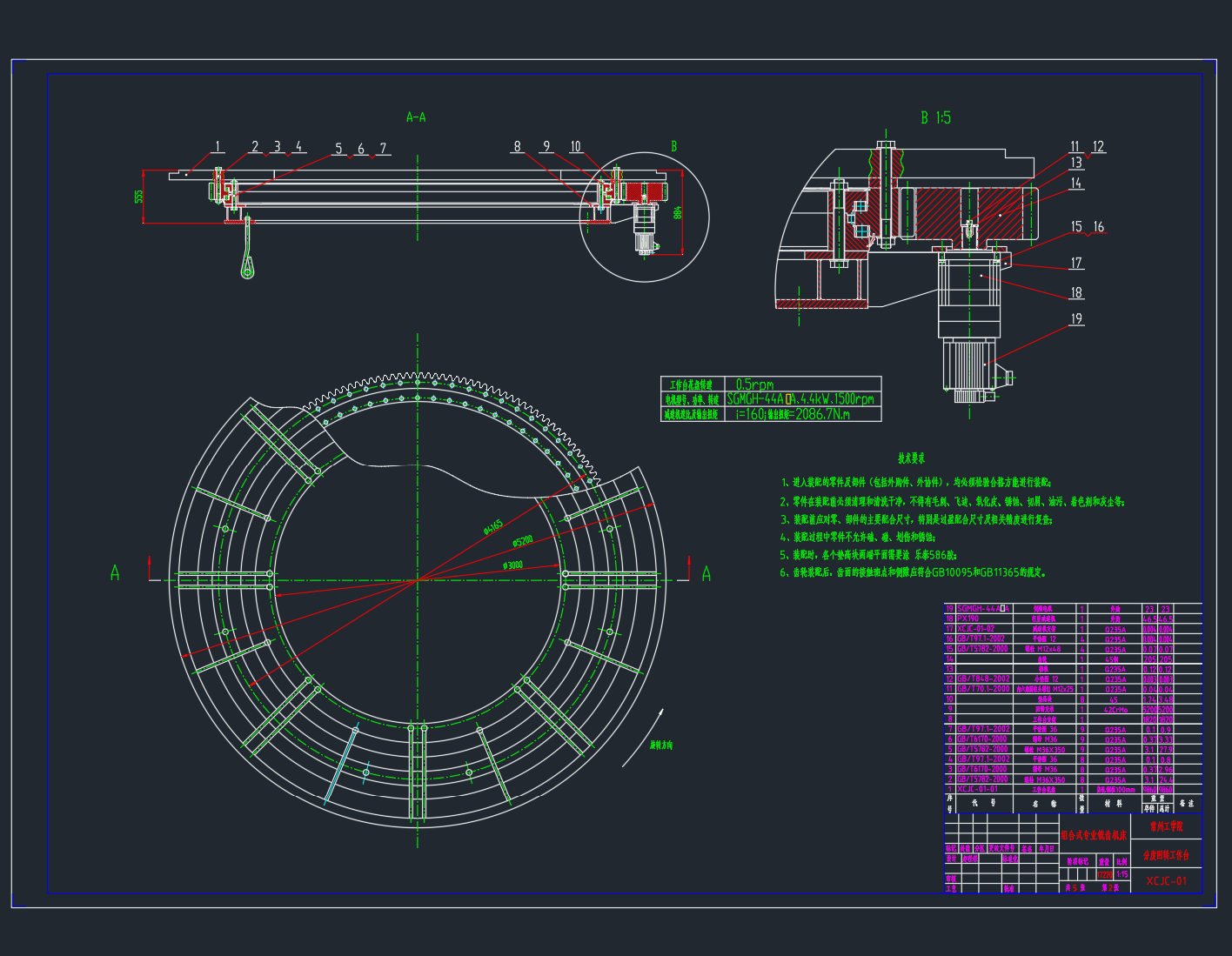1232x956 pixels.
Task: Select the 'ø4165' diameter dimension
Action: [x=493, y=527]
